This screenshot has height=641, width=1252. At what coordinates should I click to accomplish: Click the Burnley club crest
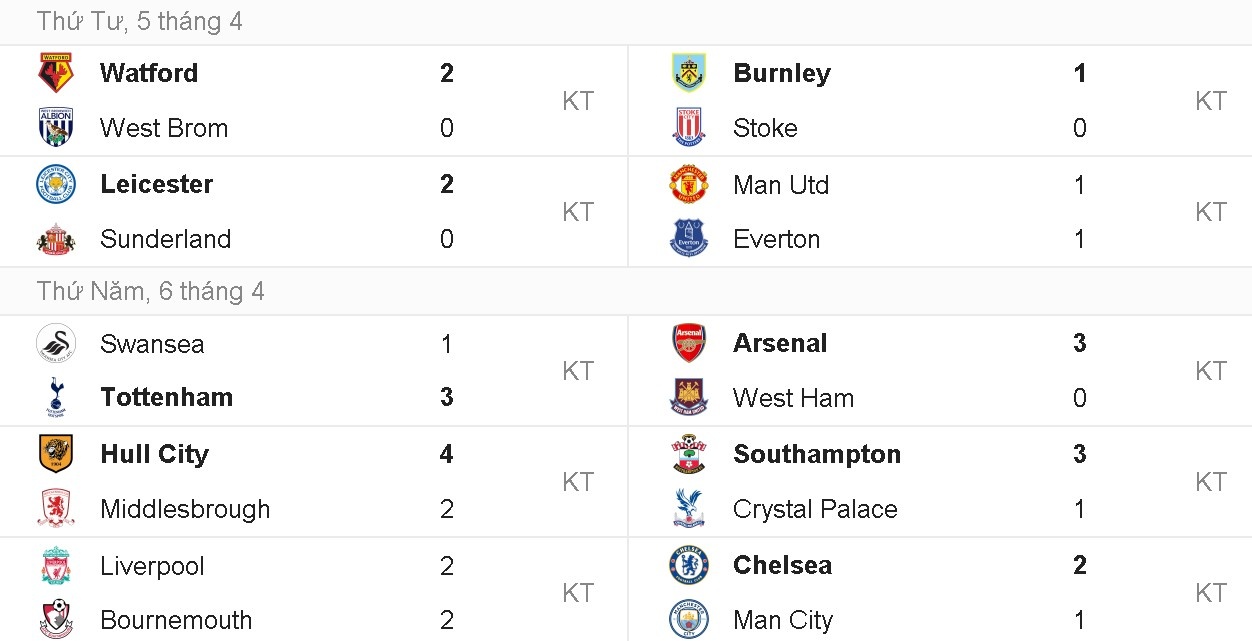coord(689,73)
